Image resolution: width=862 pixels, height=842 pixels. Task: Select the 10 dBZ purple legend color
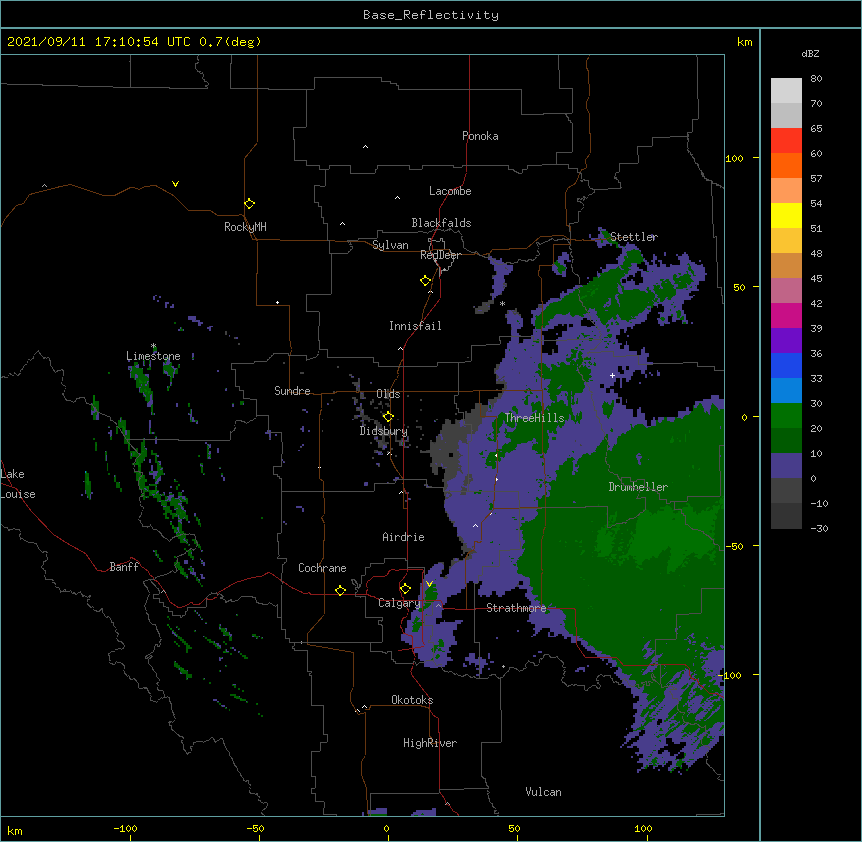point(786,466)
